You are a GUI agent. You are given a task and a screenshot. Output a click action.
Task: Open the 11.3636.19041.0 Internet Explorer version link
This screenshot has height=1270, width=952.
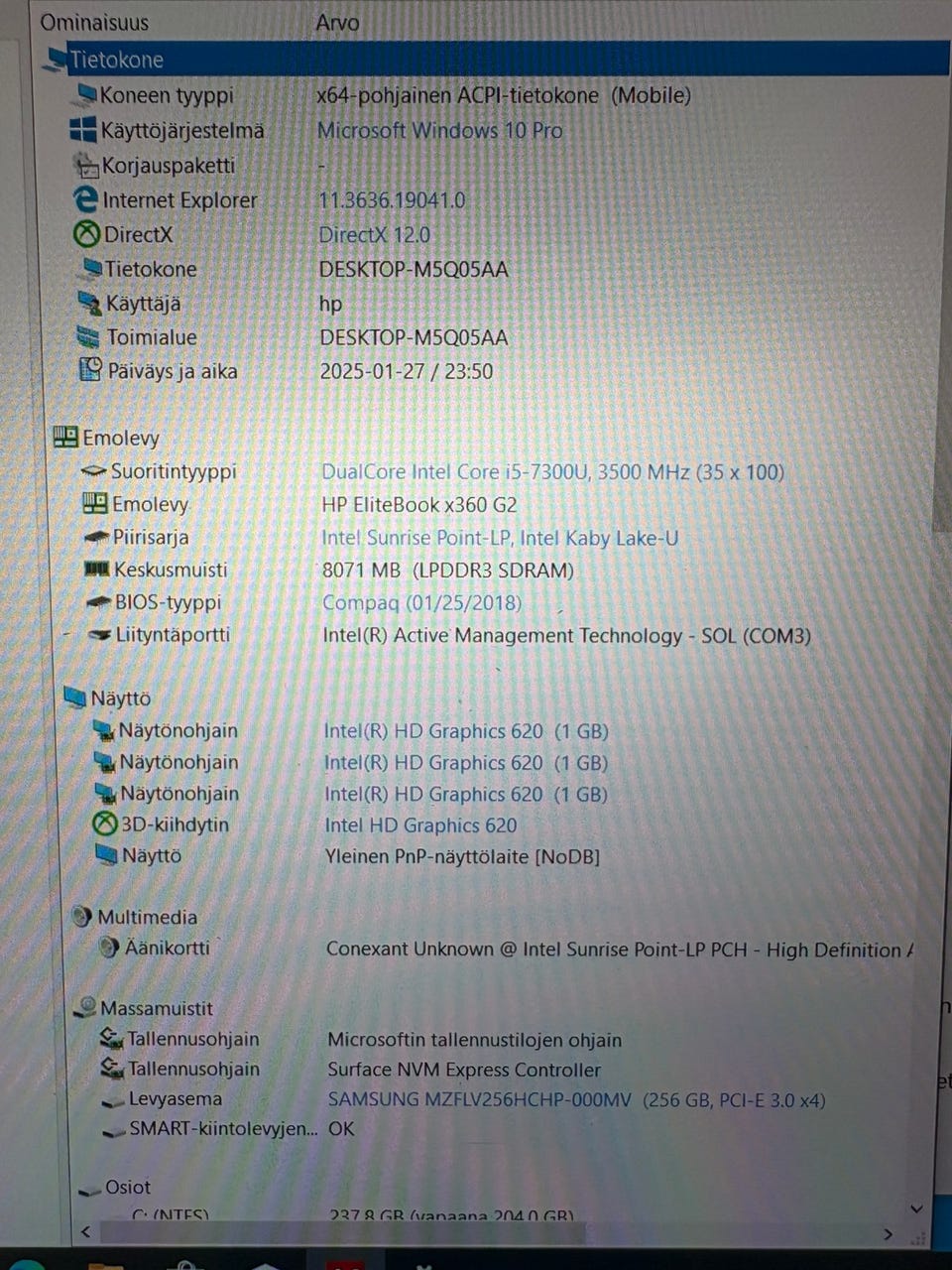pyautogui.click(x=392, y=199)
